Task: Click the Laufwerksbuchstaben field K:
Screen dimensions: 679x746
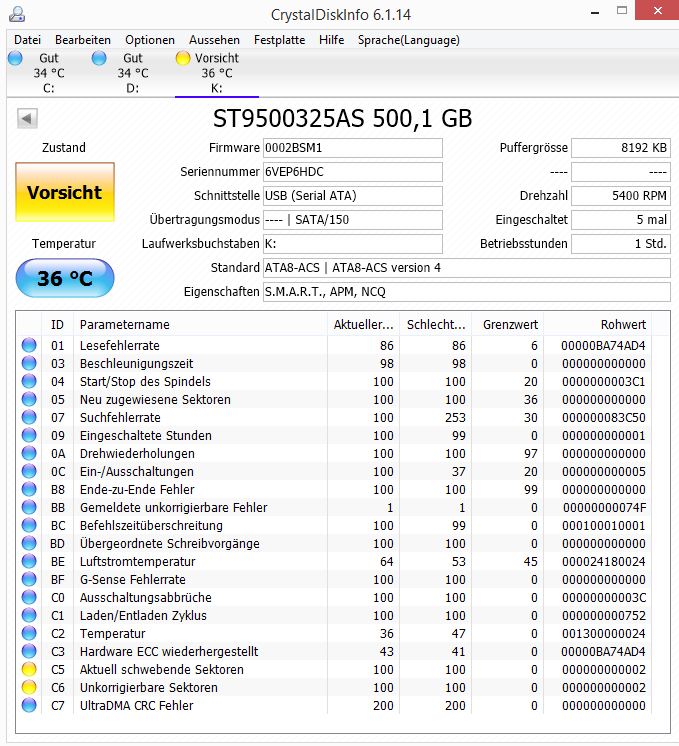Action: click(353, 244)
